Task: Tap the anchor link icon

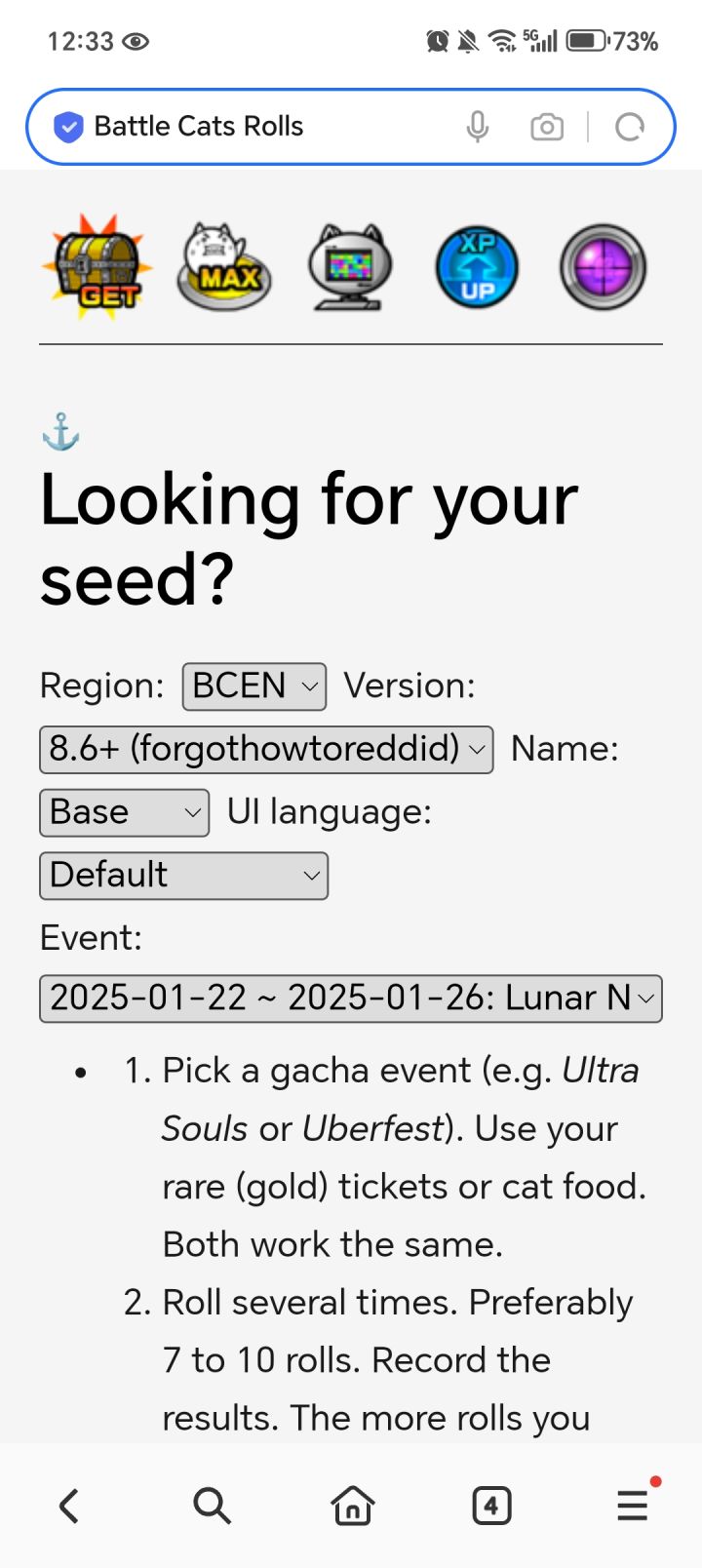Action: point(60,432)
